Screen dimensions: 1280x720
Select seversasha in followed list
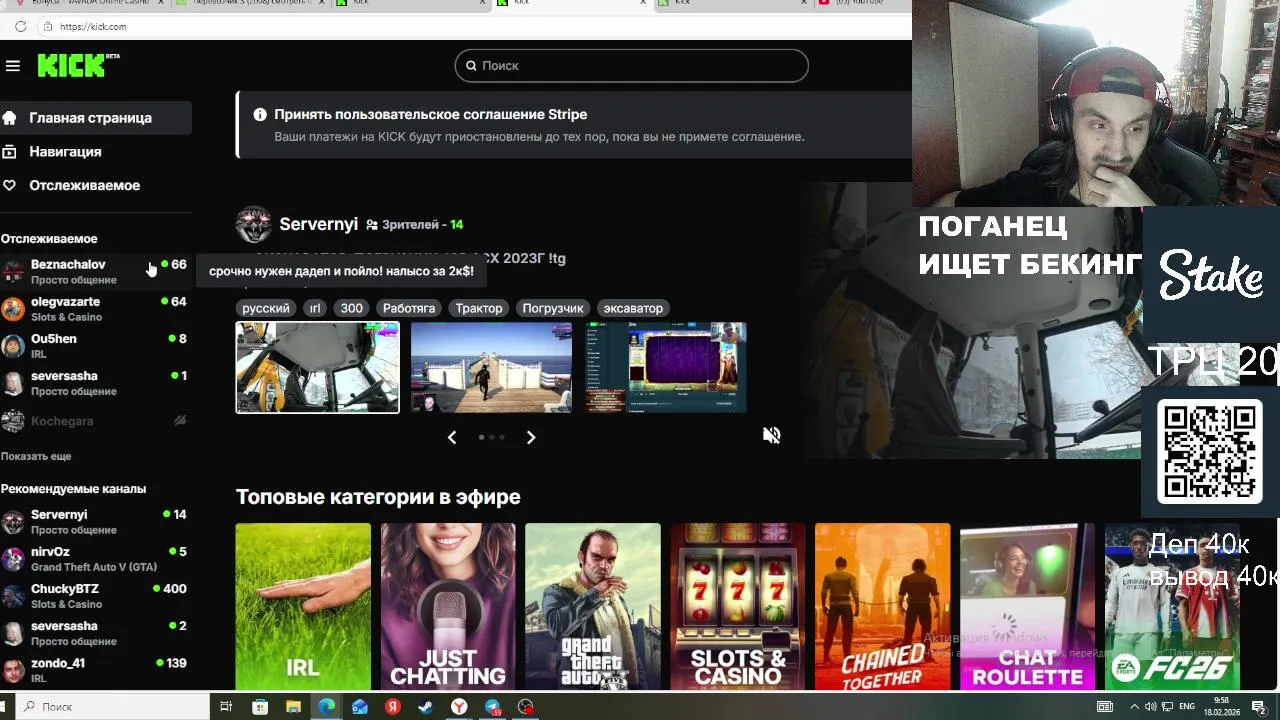96,383
